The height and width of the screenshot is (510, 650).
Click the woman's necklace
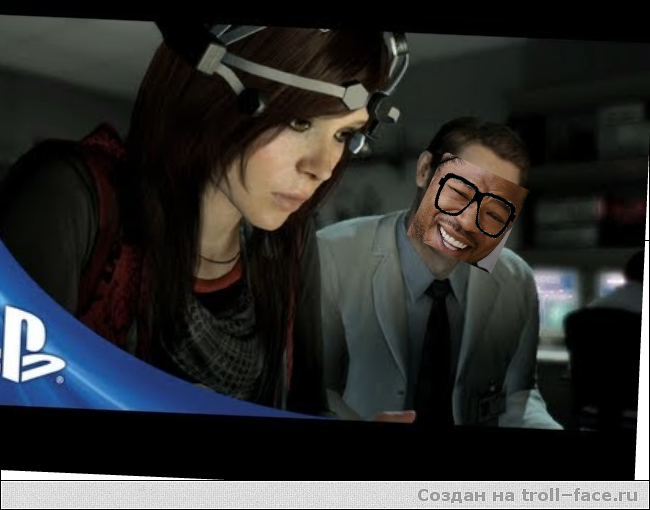(220, 260)
